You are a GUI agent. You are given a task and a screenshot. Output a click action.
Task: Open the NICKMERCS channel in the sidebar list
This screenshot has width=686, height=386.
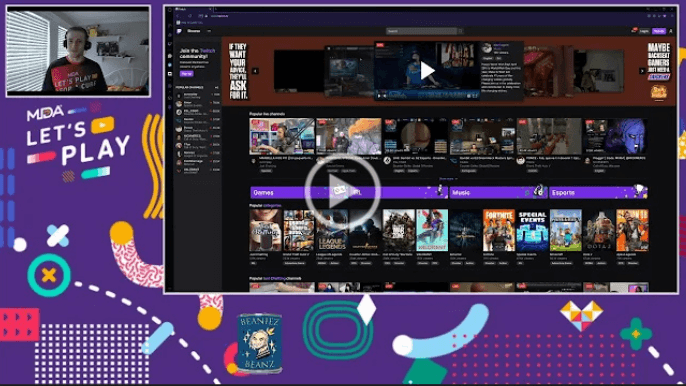click(x=198, y=137)
